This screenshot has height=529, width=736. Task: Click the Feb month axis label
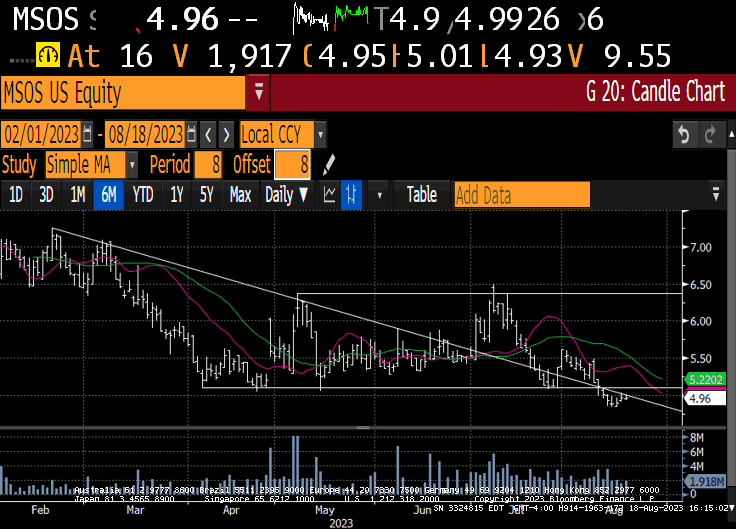point(40,510)
